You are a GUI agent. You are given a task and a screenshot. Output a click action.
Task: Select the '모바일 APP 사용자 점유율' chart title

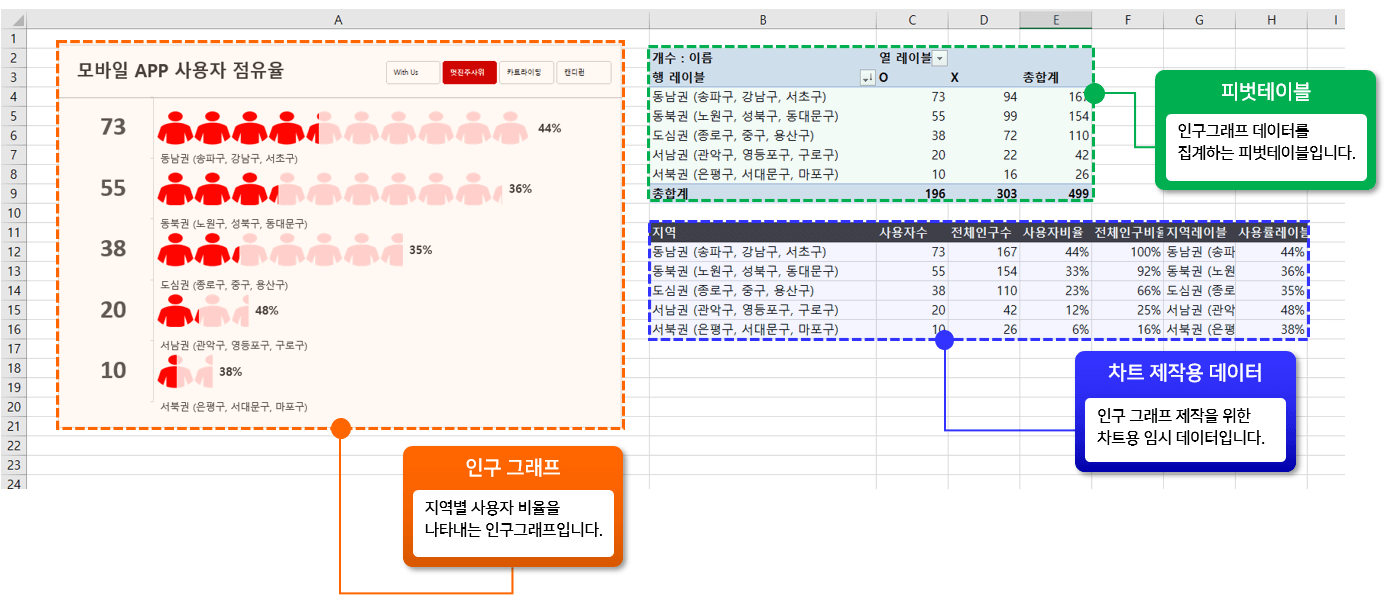tap(181, 70)
